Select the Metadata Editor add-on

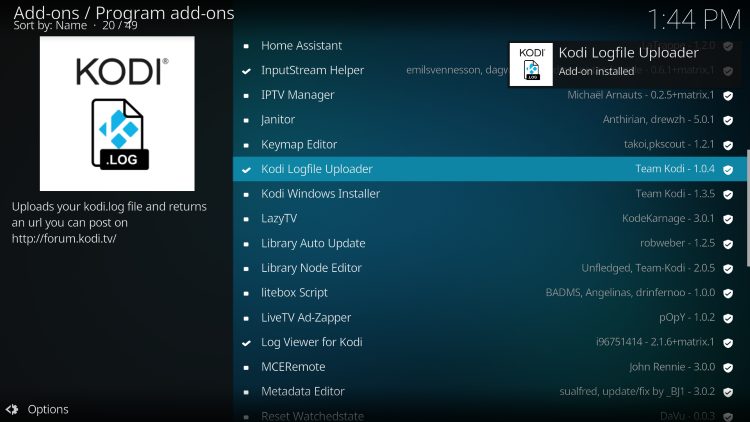[302, 392]
